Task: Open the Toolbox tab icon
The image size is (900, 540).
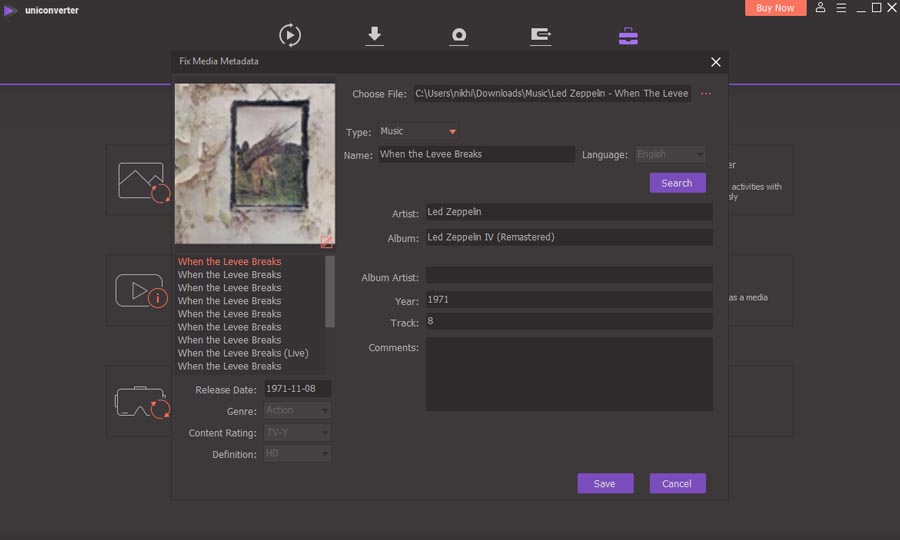Action: tap(628, 36)
